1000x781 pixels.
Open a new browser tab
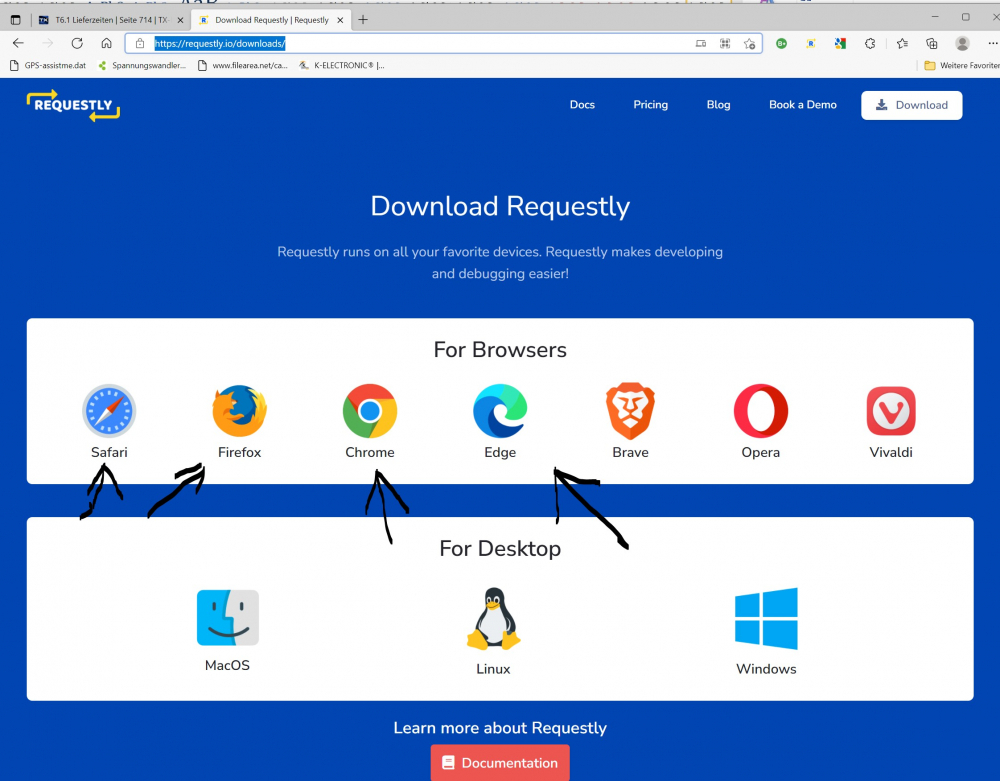[x=363, y=20]
